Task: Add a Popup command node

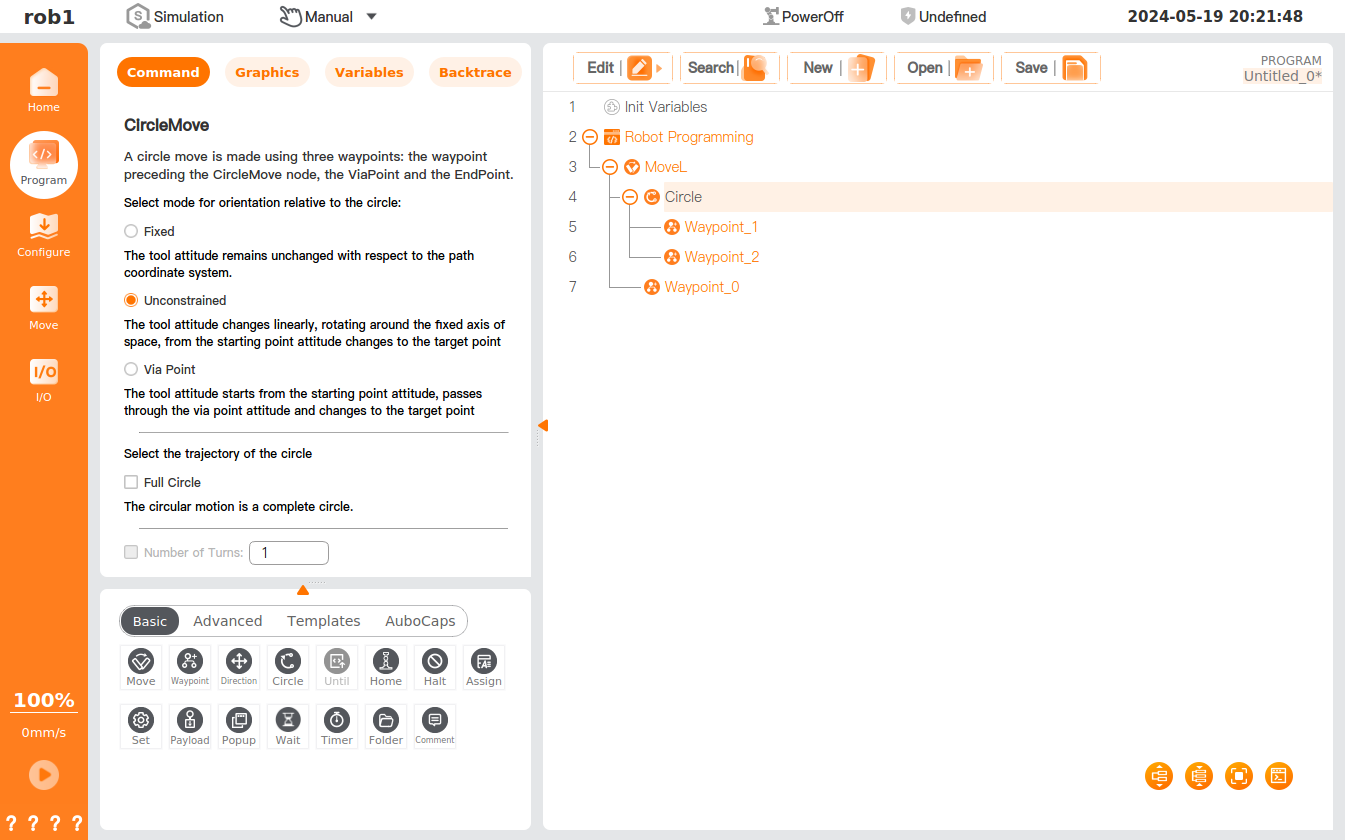Action: click(239, 726)
